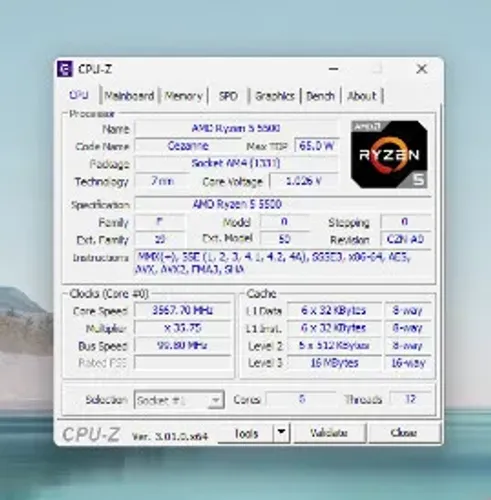Click the Ext. Model value 50
The width and height of the screenshot is (491, 500).
pyautogui.click(x=284, y=239)
